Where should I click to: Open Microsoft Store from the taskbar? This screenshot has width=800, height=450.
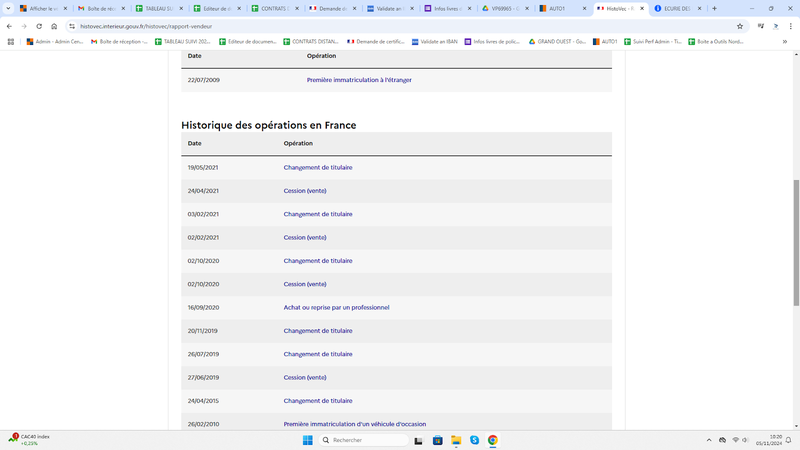[x=437, y=440]
